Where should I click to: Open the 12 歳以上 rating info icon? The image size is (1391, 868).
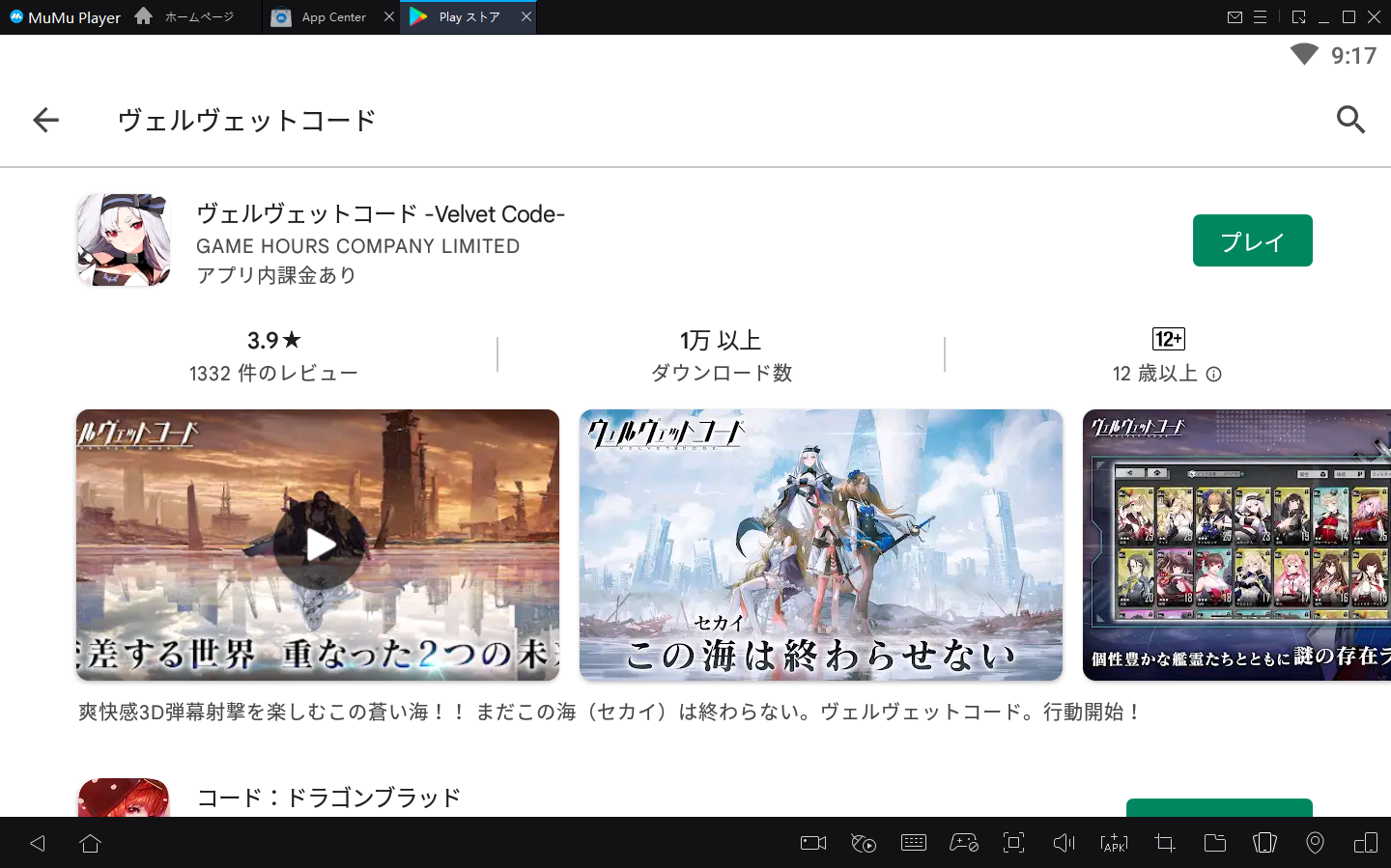(x=1214, y=374)
